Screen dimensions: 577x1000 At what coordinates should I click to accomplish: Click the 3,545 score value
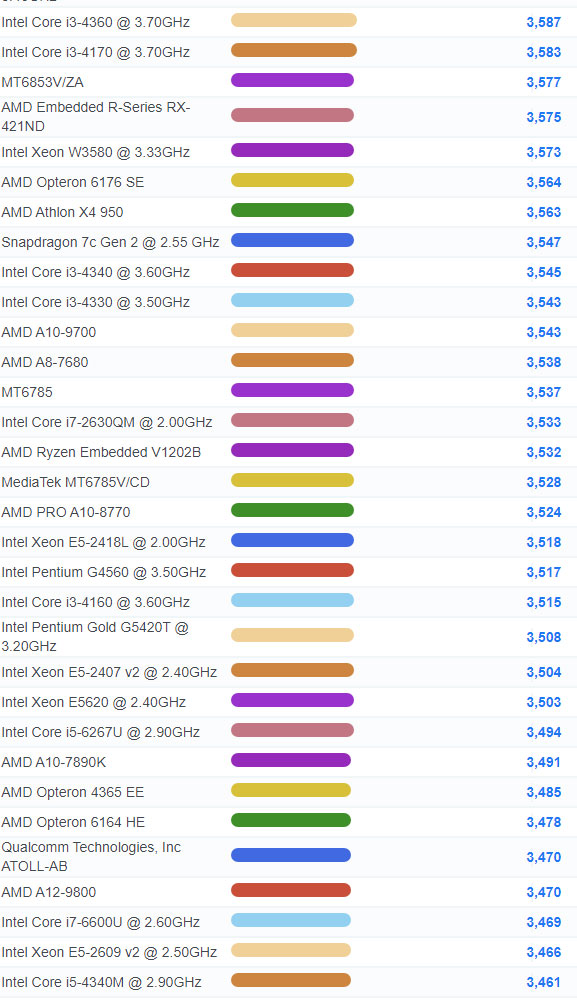click(544, 272)
